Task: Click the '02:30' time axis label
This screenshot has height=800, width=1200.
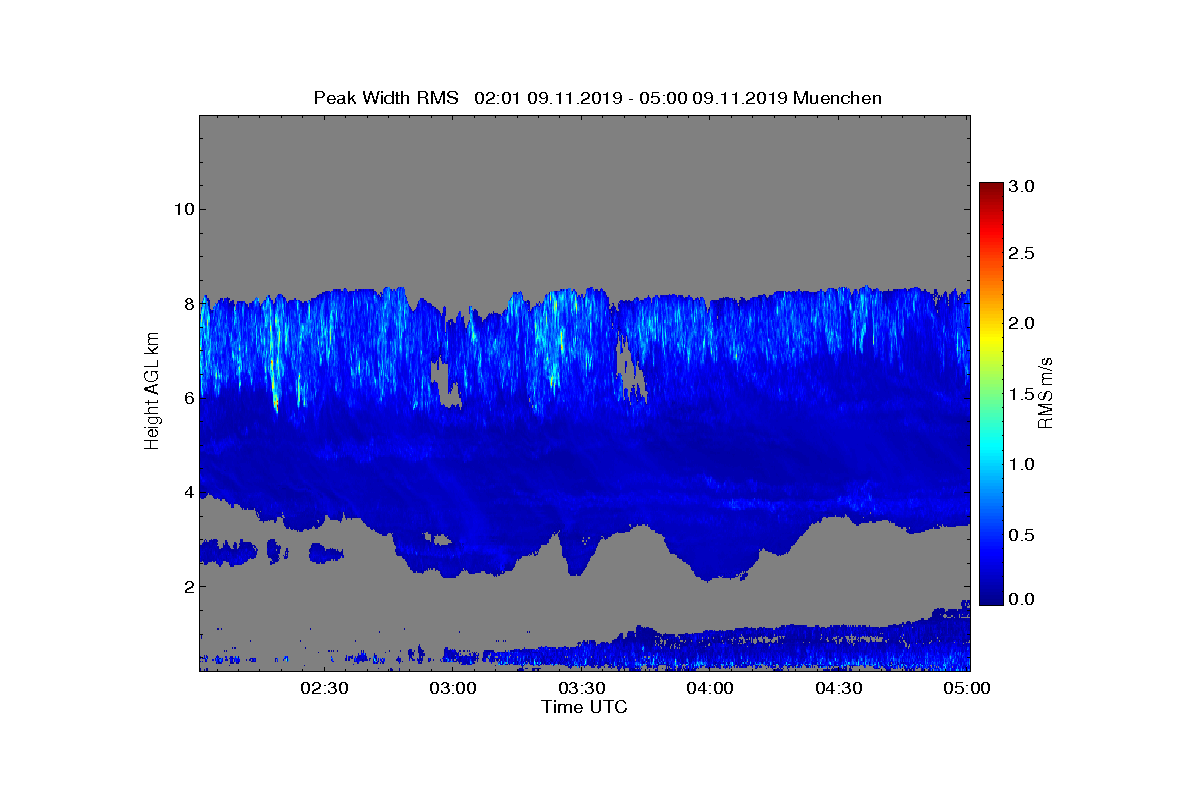Action: (324, 689)
